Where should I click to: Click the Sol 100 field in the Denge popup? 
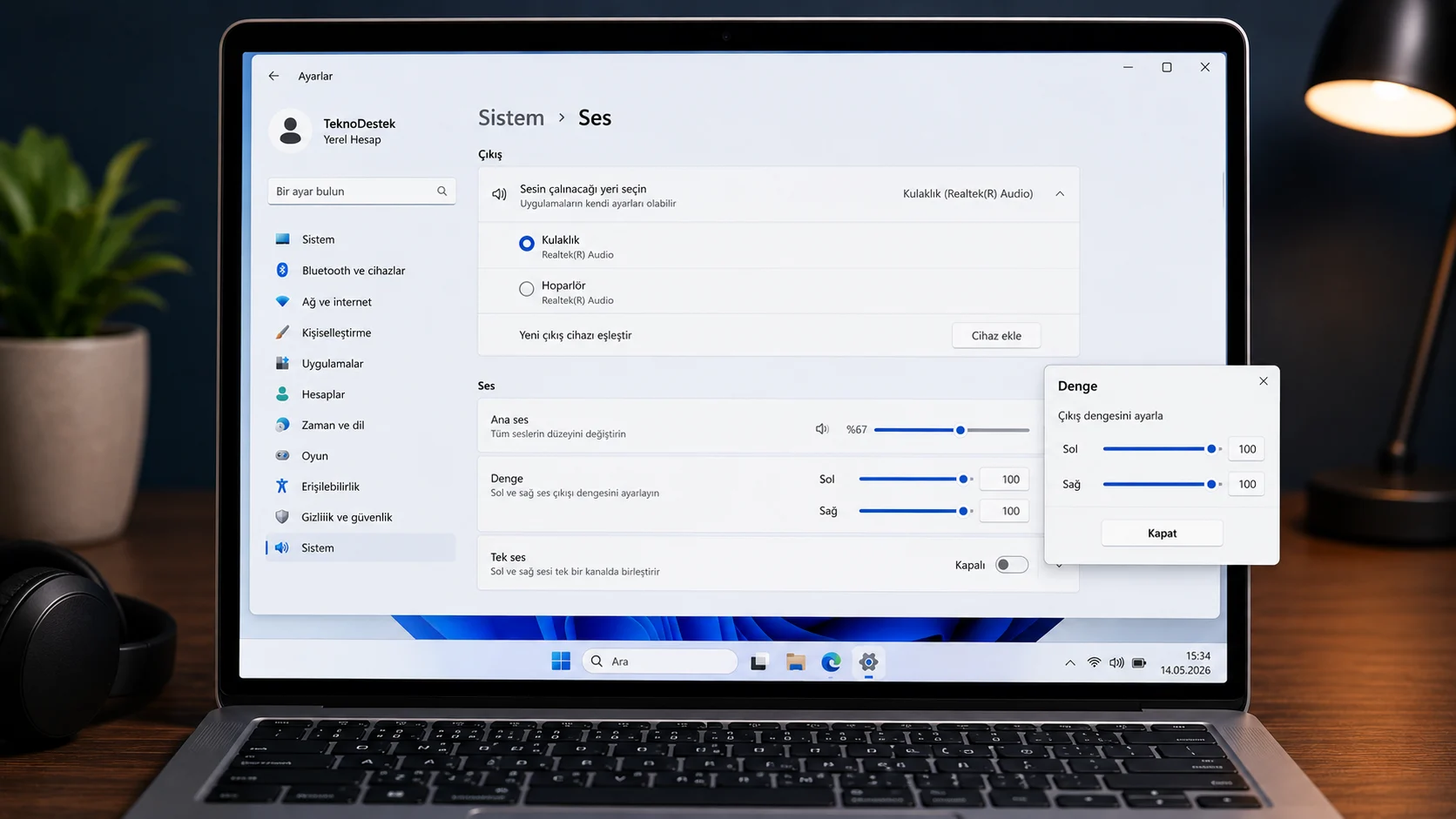1246,449
